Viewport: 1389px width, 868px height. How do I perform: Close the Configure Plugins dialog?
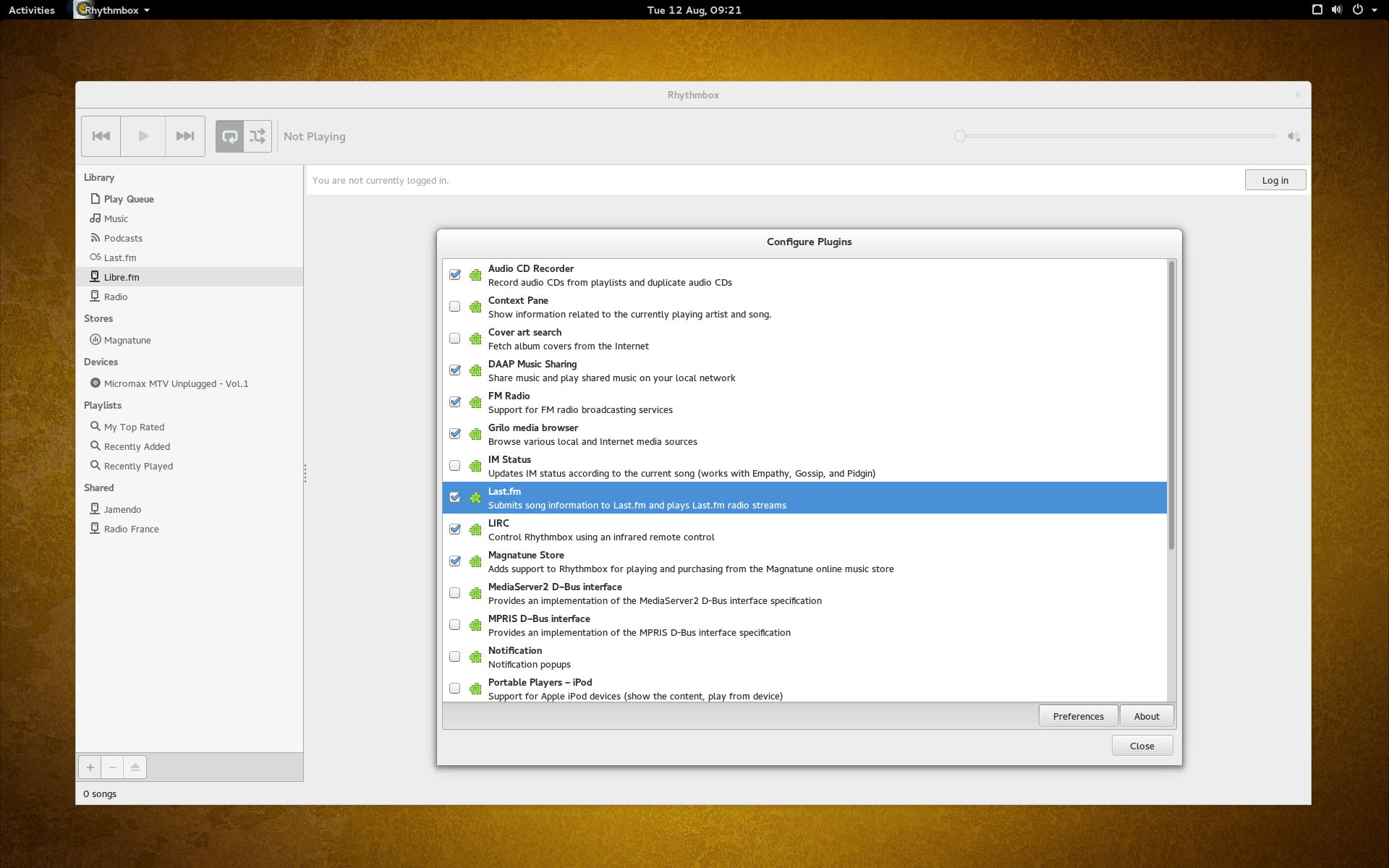(x=1142, y=746)
